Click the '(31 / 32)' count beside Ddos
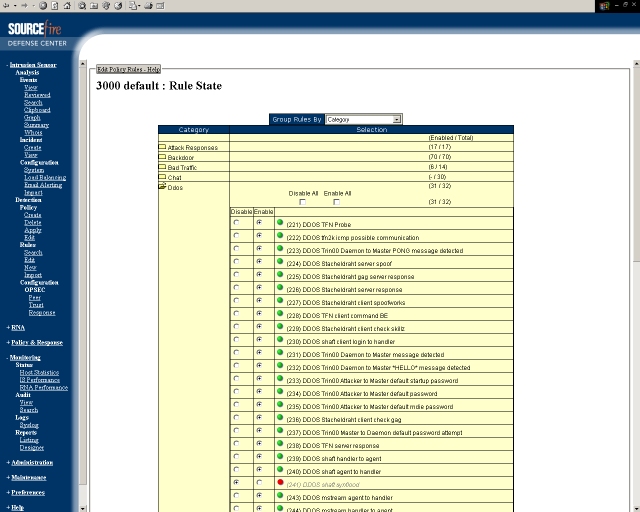 tap(440, 186)
